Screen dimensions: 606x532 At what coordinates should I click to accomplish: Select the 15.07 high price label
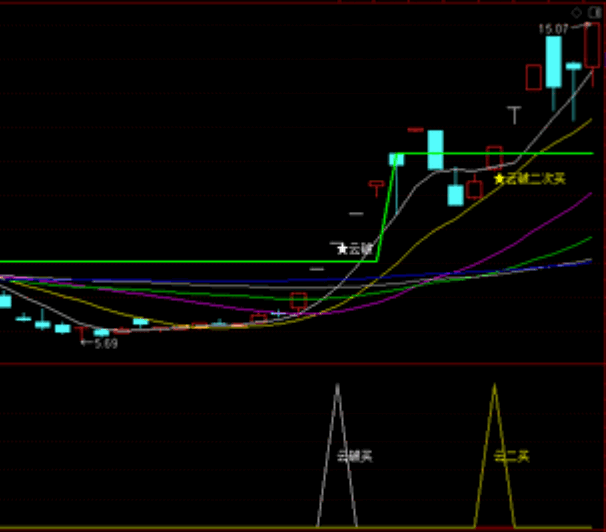[x=553, y=29]
